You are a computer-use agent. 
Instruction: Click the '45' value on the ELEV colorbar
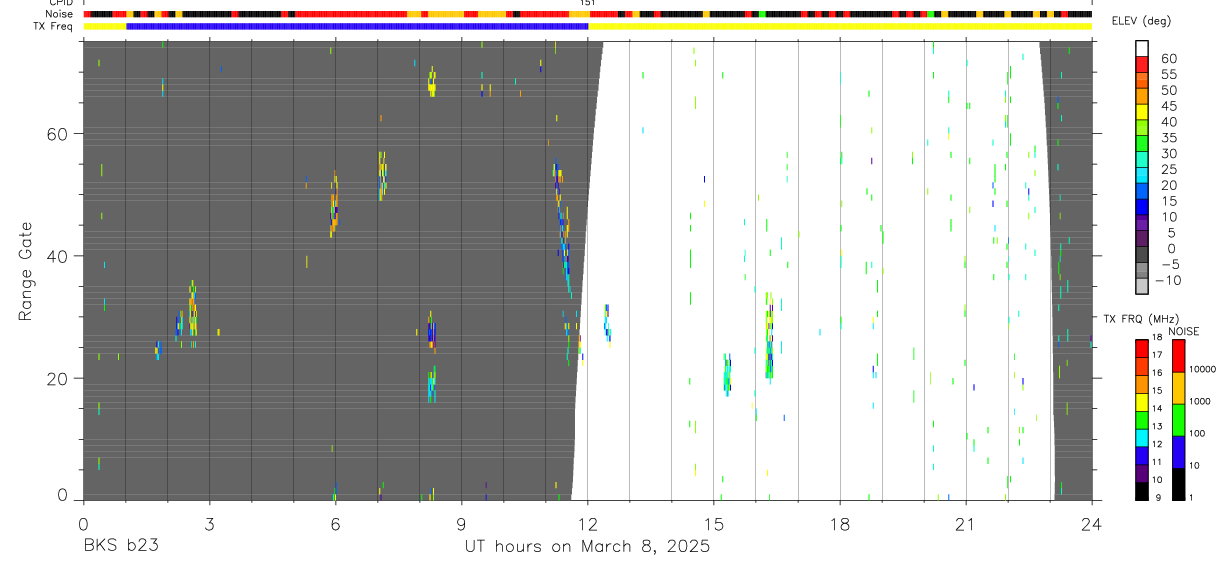(1167, 106)
